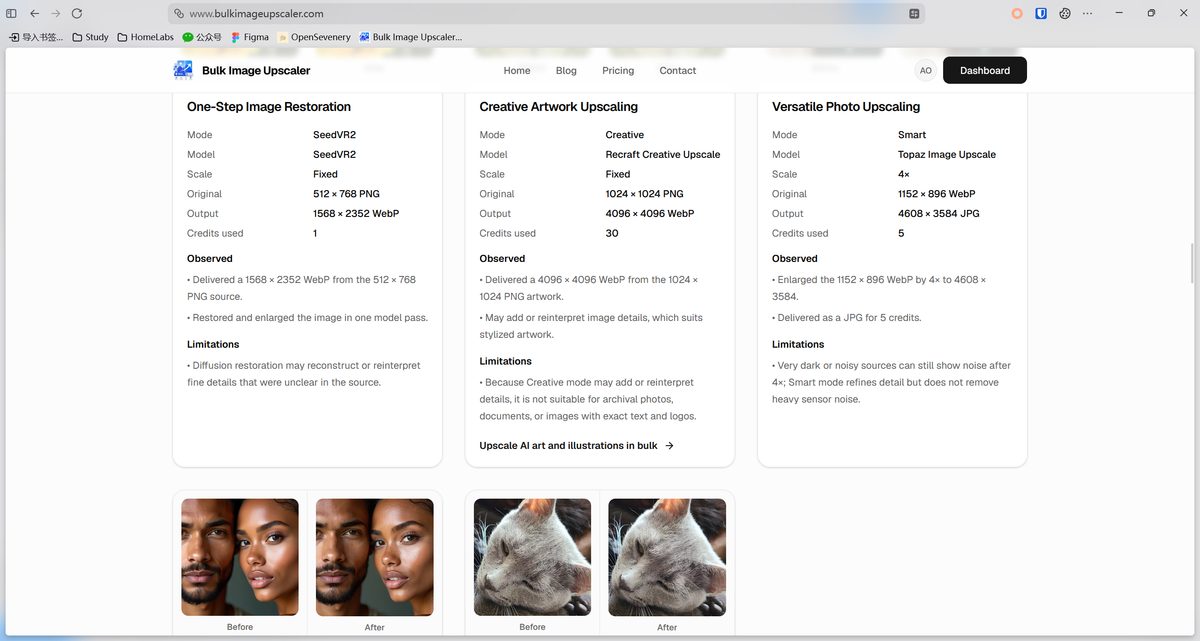Open the AO user avatar
Viewport: 1200px width, 641px height.
pyautogui.click(x=926, y=70)
